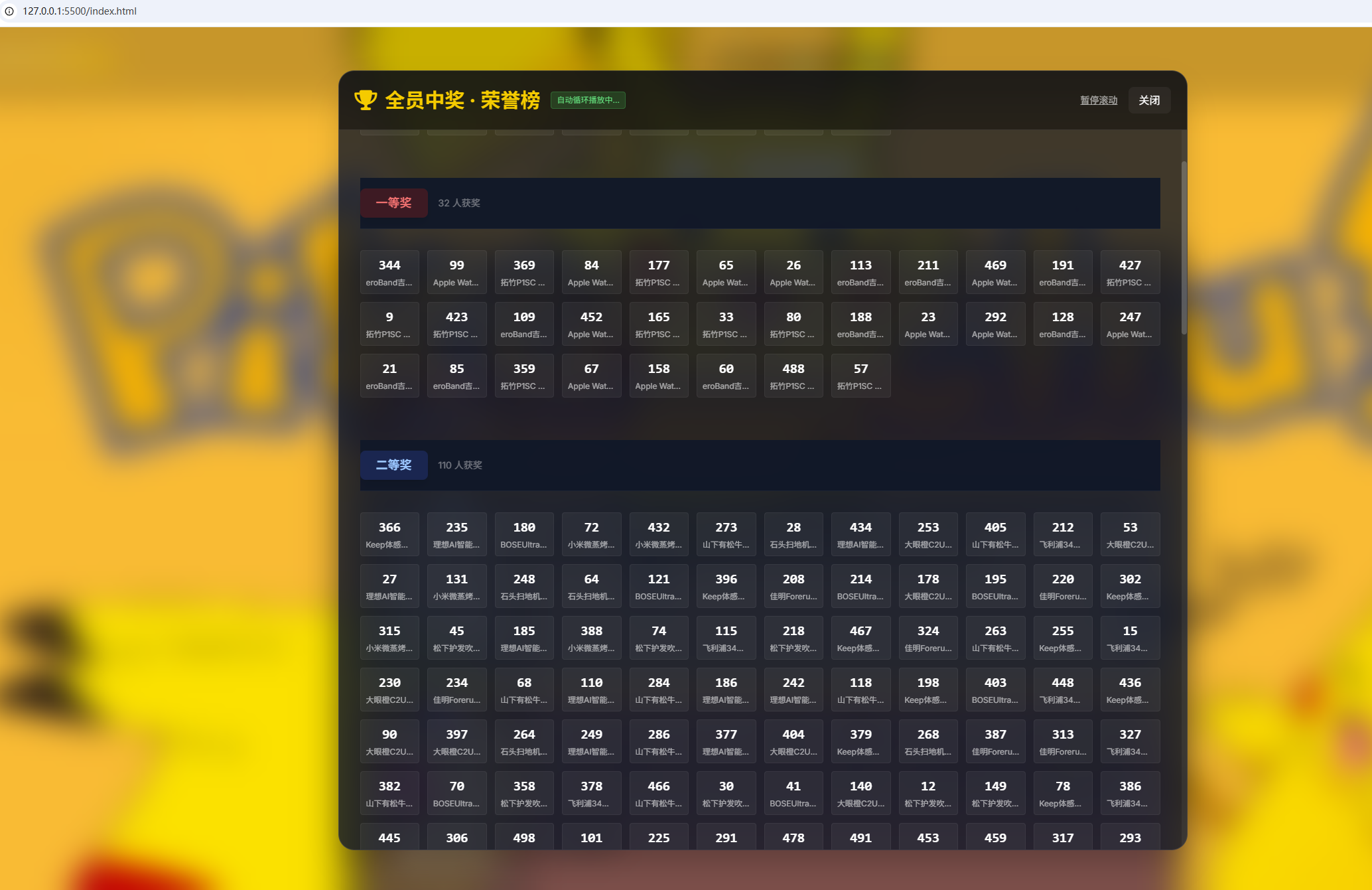The image size is (1372, 890).
Task: Open winner card number 247
Action: (1129, 324)
